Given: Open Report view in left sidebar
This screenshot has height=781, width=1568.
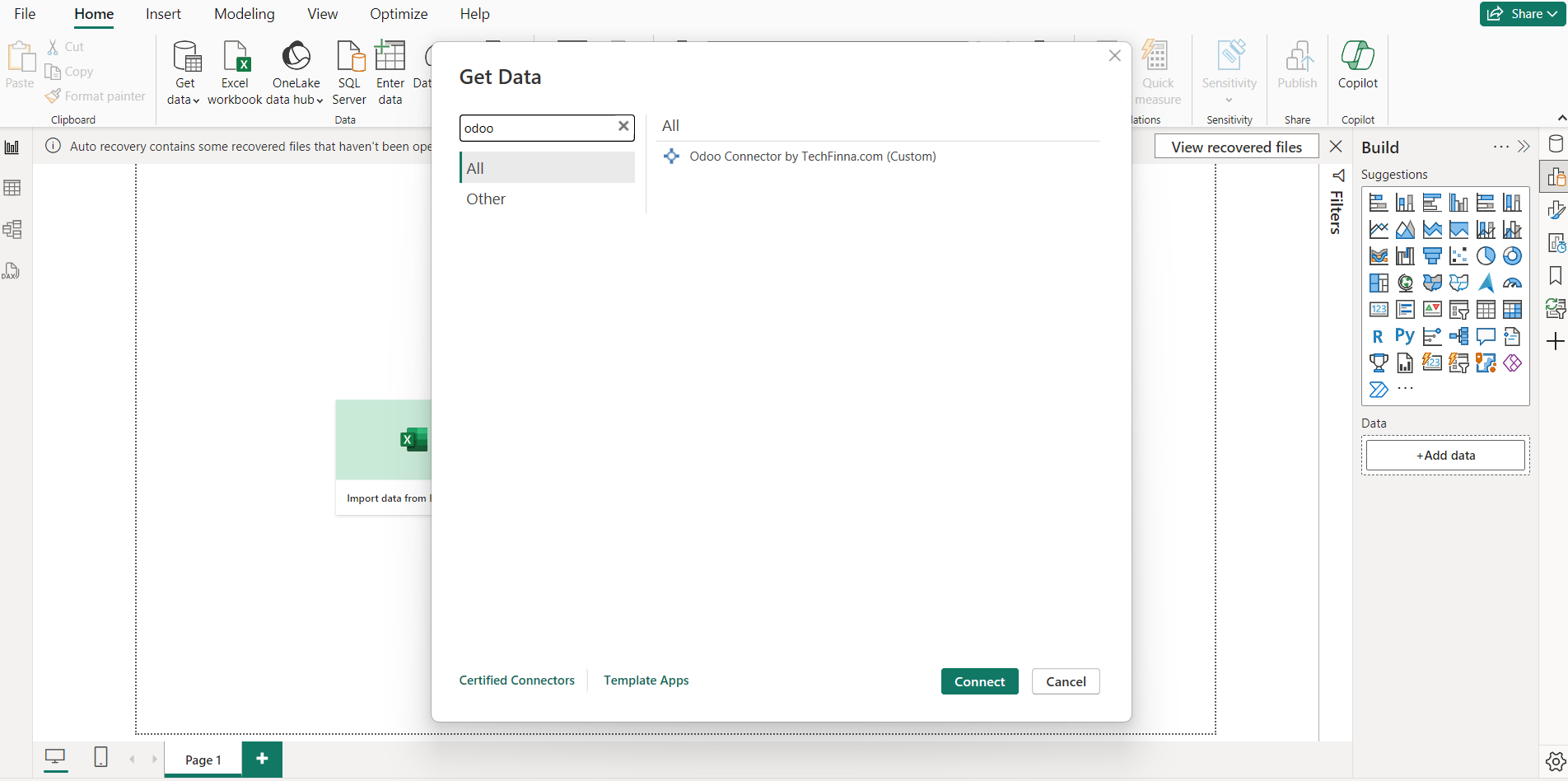Looking at the screenshot, I should pos(12,147).
